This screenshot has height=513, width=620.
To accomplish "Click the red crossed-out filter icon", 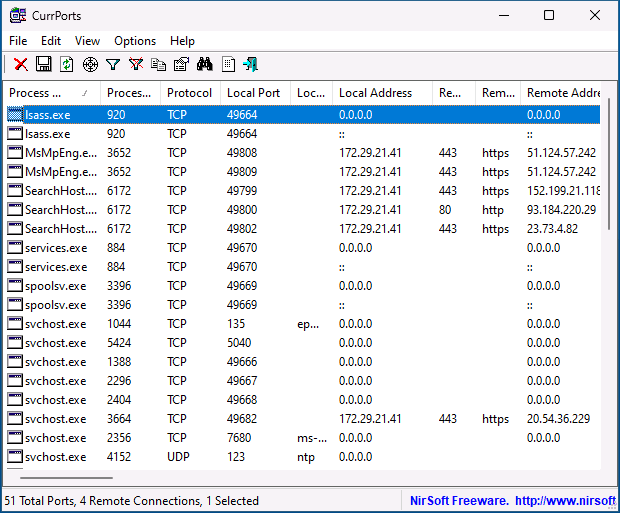I will [136, 65].
